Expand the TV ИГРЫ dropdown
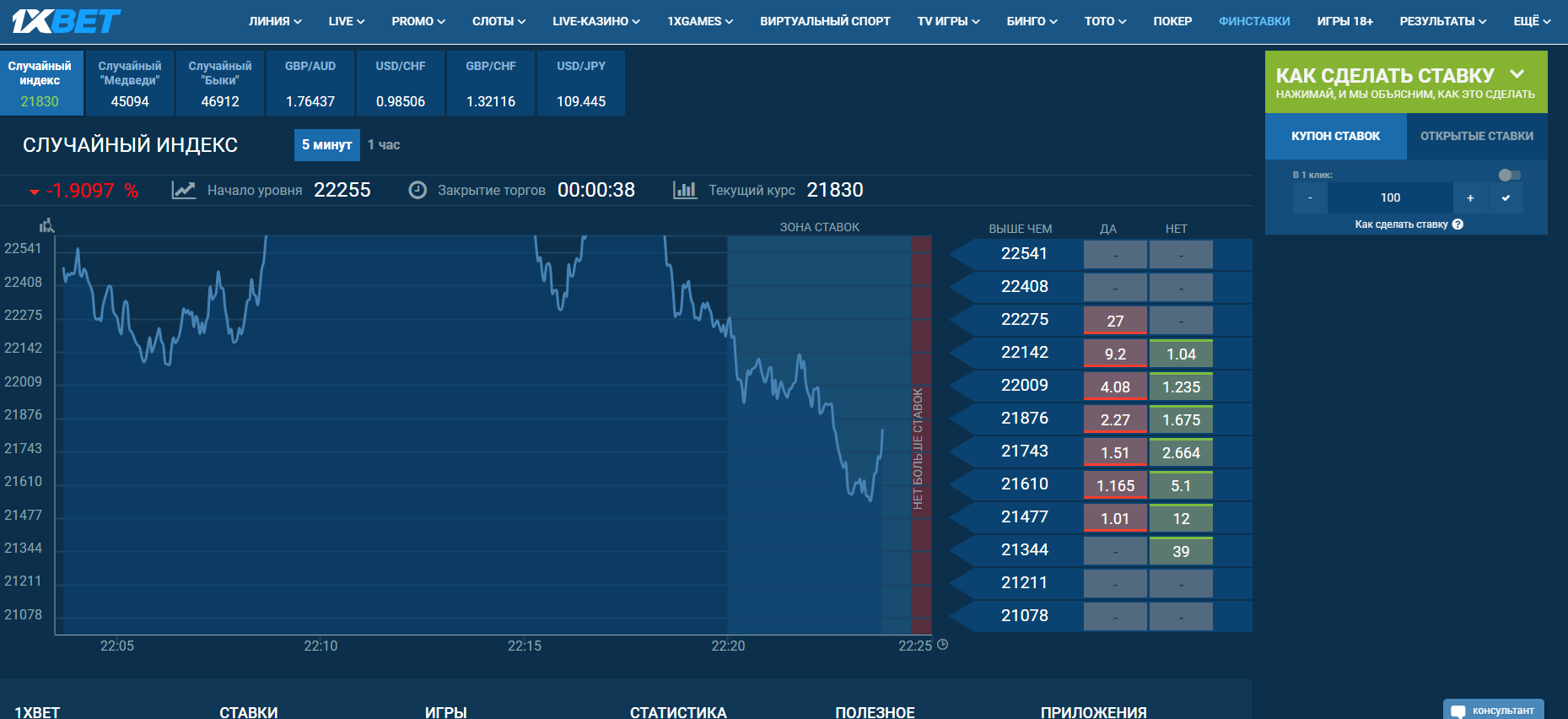 point(948,21)
